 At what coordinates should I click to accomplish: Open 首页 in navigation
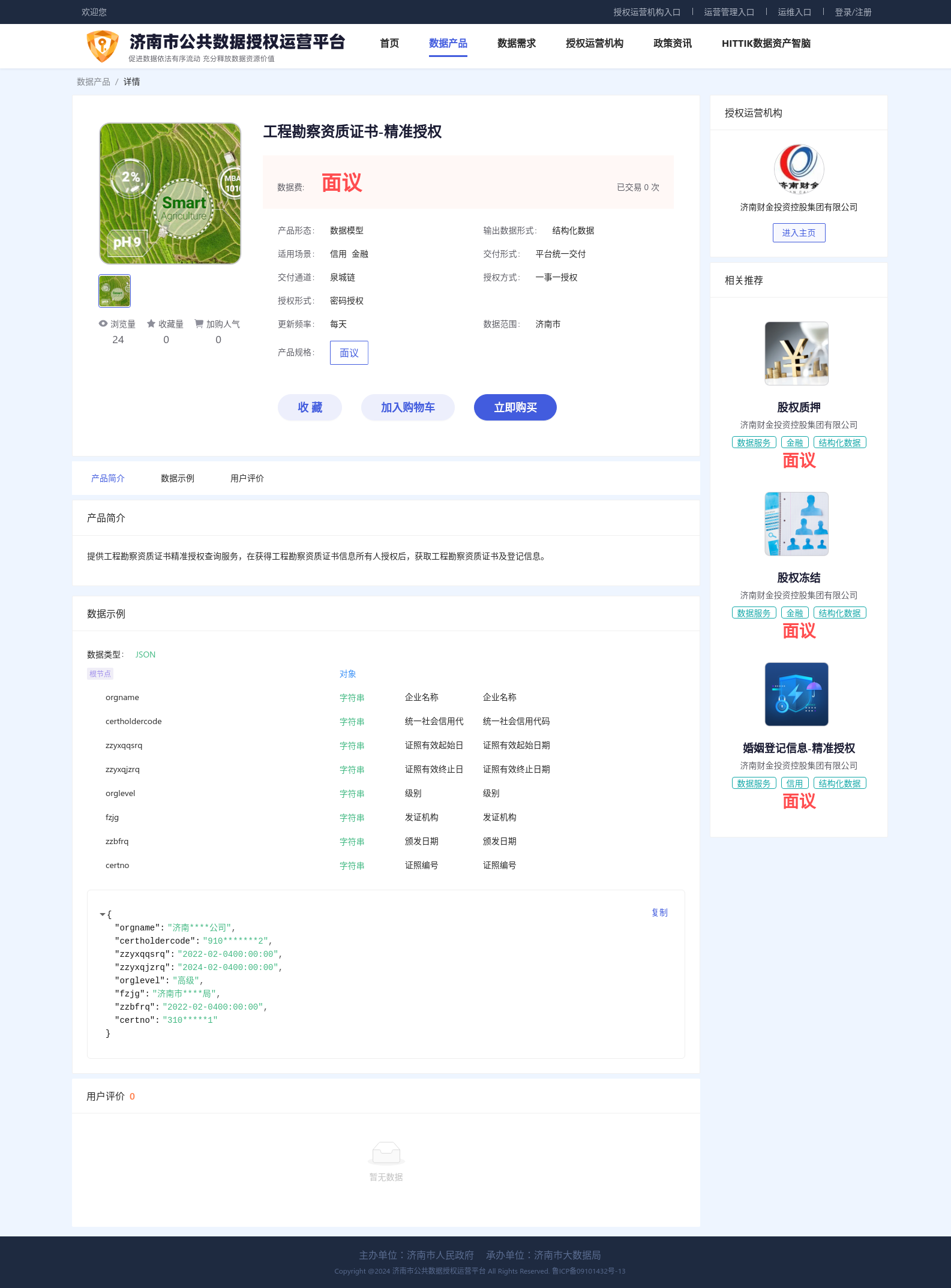389,43
